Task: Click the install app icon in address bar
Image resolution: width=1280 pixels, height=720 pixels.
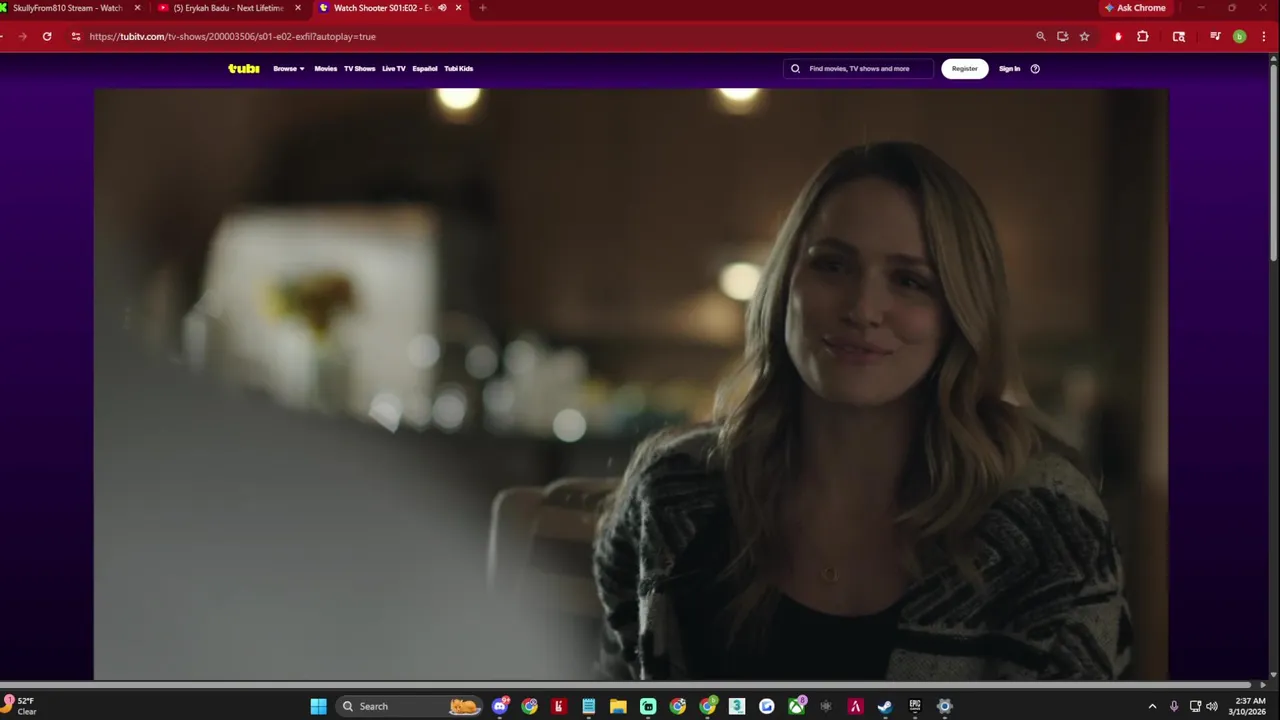Action: 1063,37
